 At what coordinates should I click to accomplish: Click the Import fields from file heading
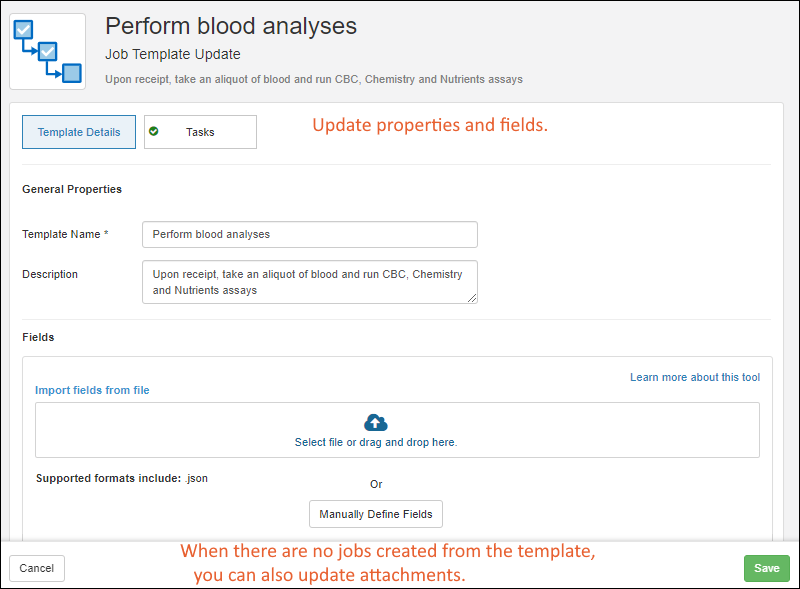[x=92, y=390]
